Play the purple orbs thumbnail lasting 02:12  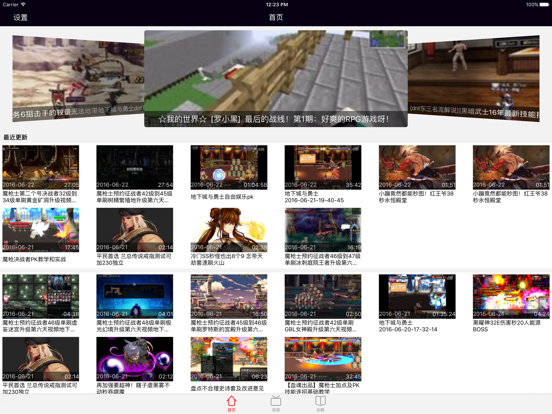coord(134,359)
